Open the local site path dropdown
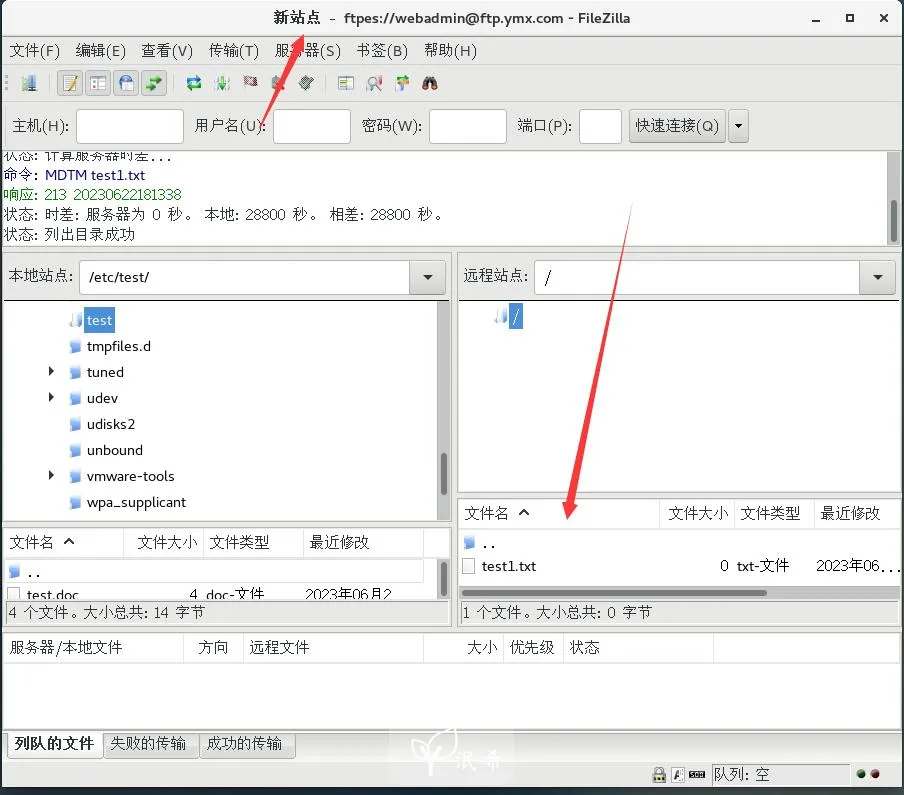Image resolution: width=904 pixels, height=795 pixels. tap(427, 277)
